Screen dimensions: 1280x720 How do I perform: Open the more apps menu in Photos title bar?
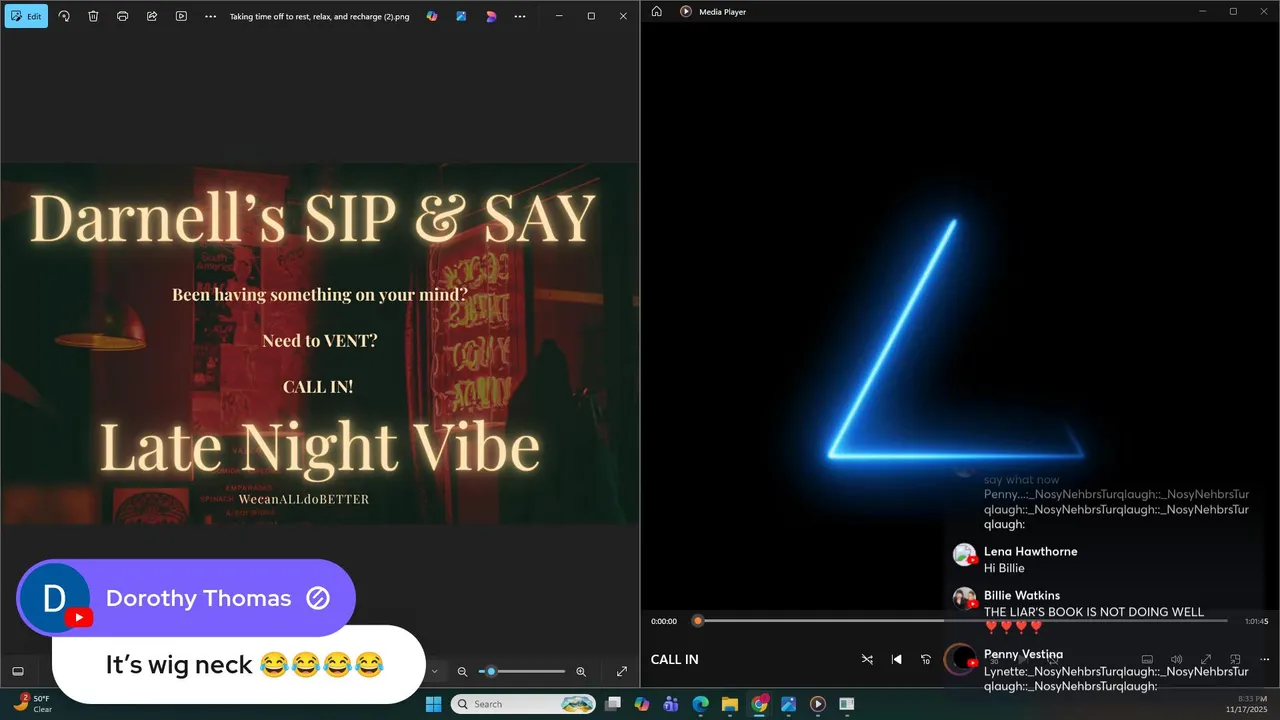pyautogui.click(x=520, y=16)
